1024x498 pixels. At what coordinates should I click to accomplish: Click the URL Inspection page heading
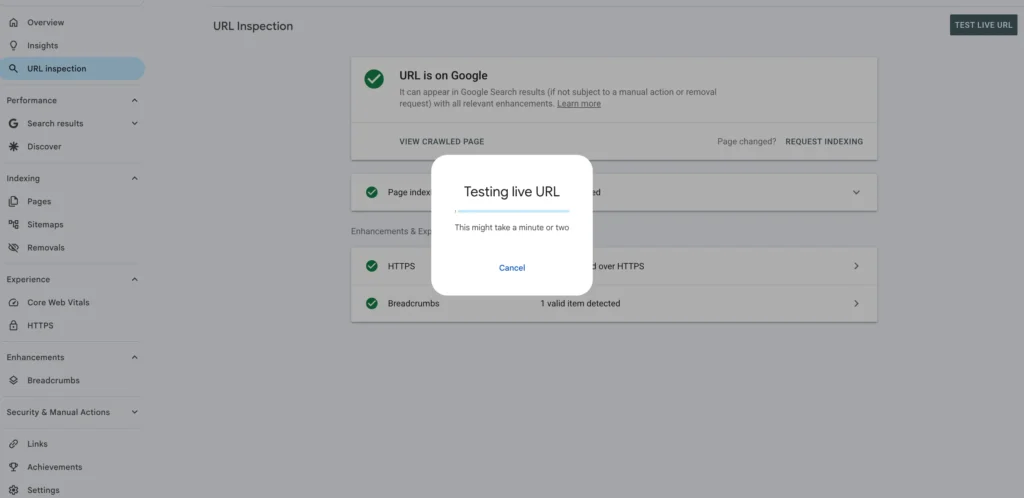tap(253, 26)
